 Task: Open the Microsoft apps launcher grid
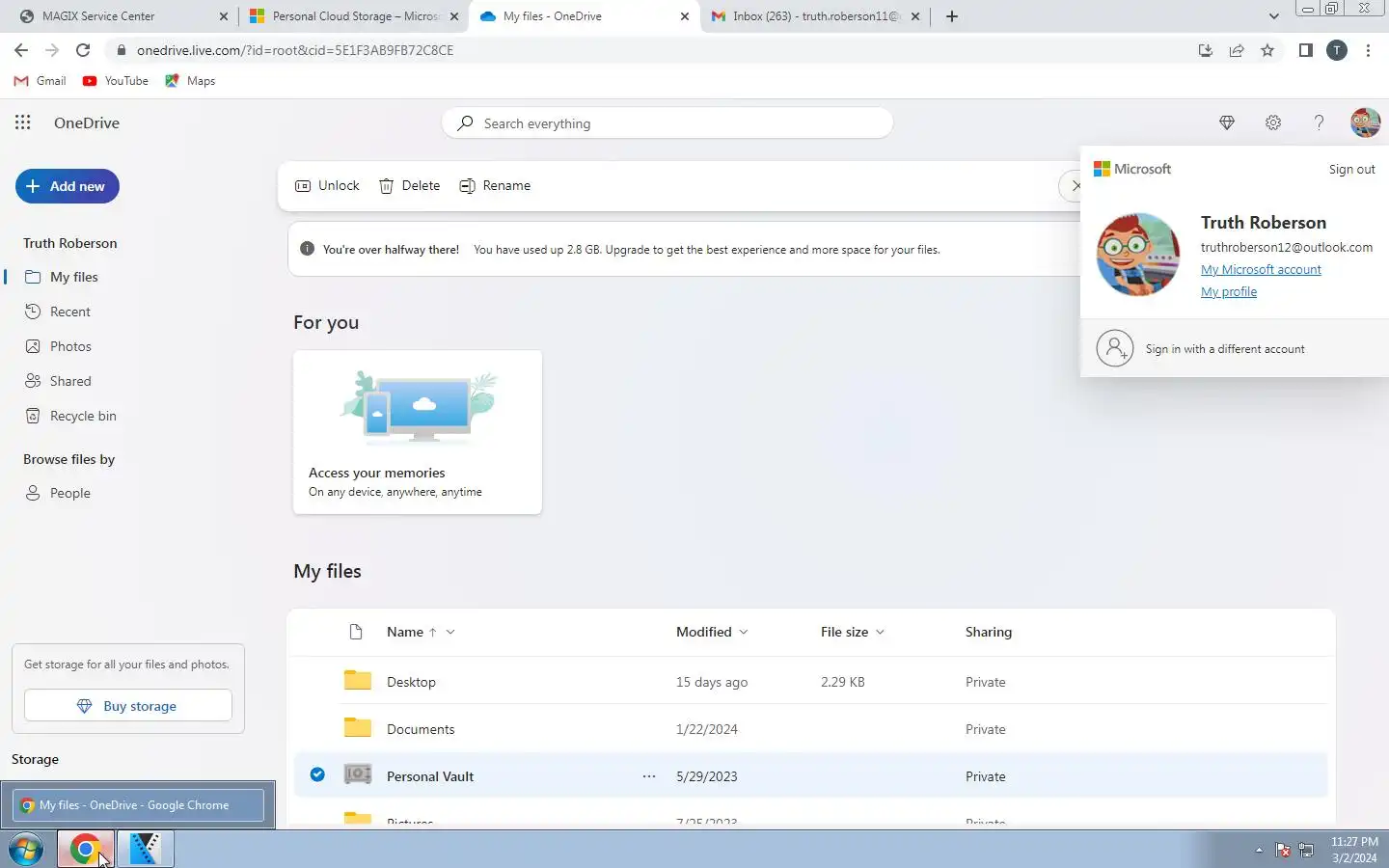pyautogui.click(x=23, y=122)
